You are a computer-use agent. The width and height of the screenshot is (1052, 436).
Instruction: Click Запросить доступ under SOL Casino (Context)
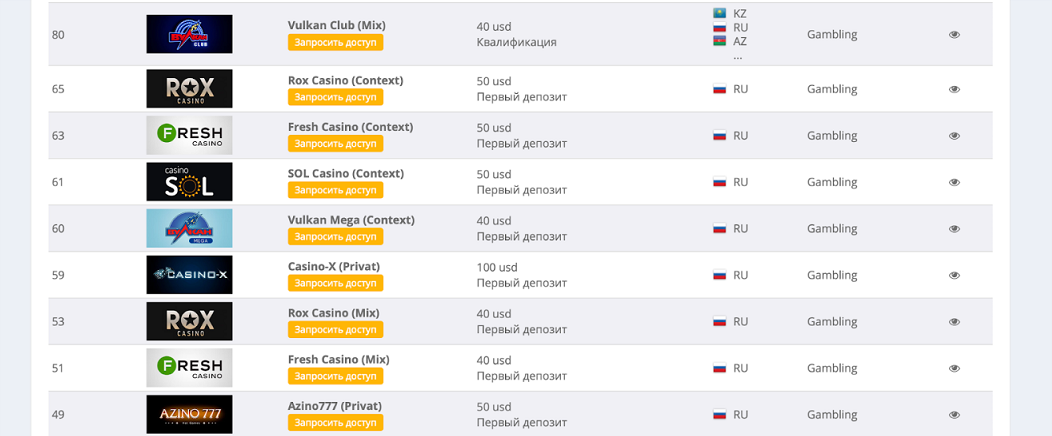point(335,190)
